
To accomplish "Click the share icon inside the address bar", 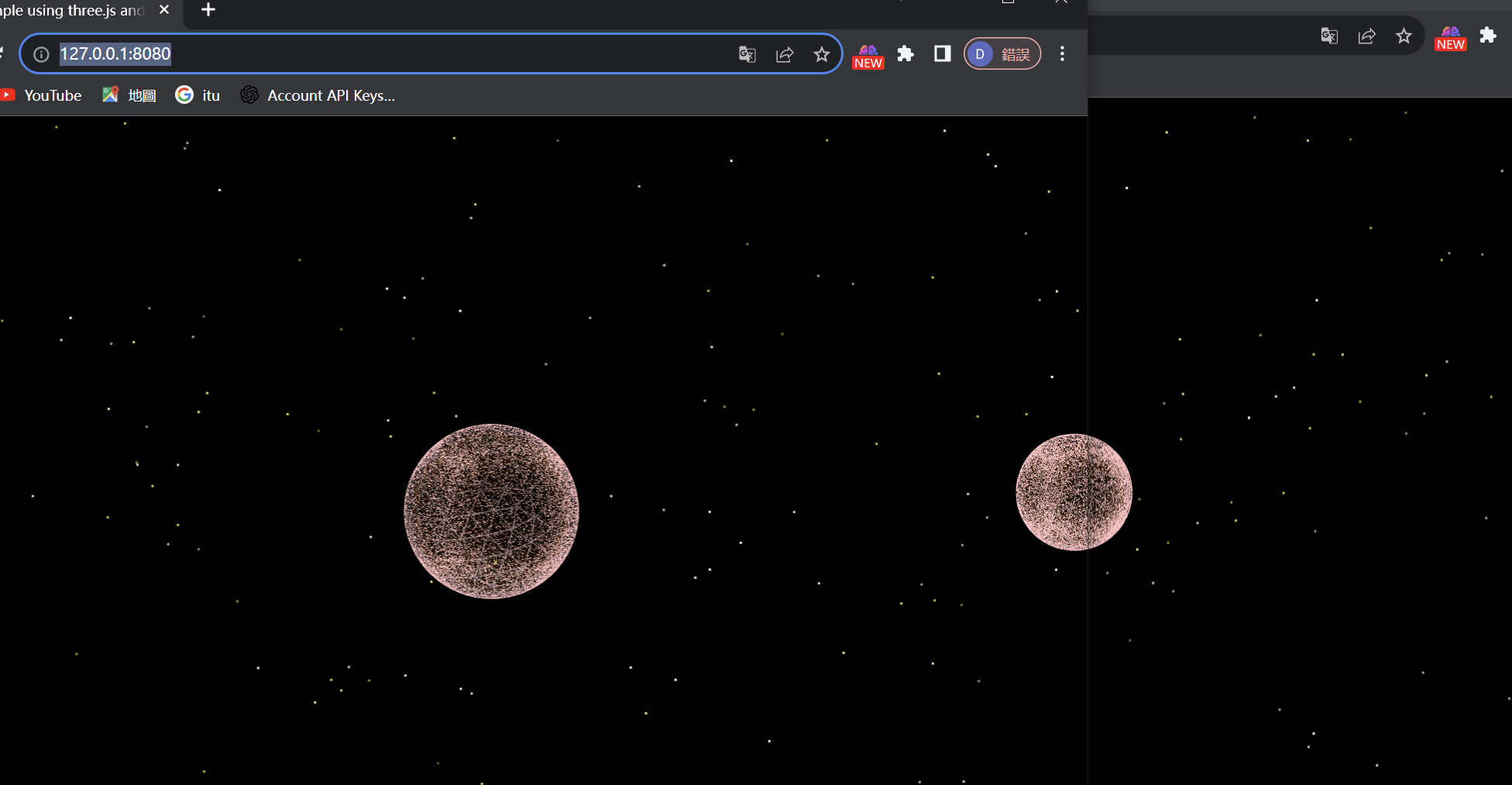I will 785,54.
